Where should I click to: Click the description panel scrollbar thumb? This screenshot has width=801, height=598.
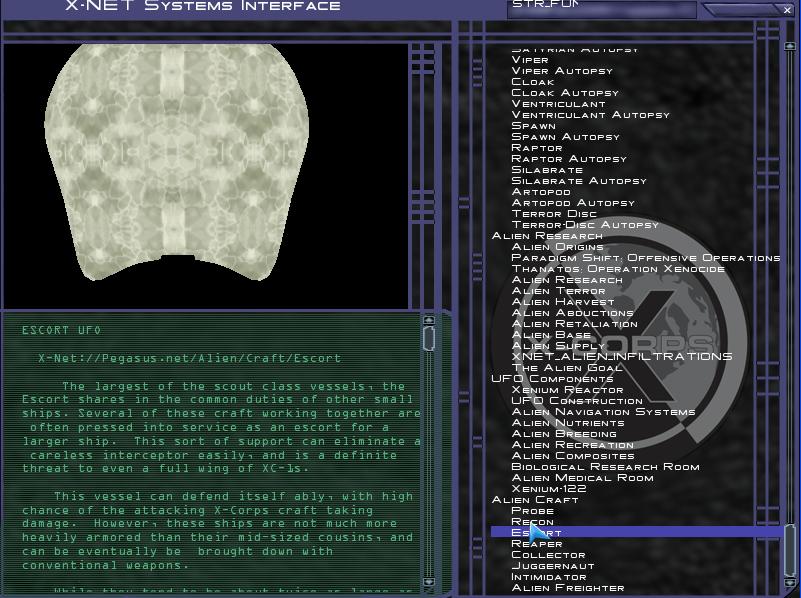pyautogui.click(x=429, y=339)
